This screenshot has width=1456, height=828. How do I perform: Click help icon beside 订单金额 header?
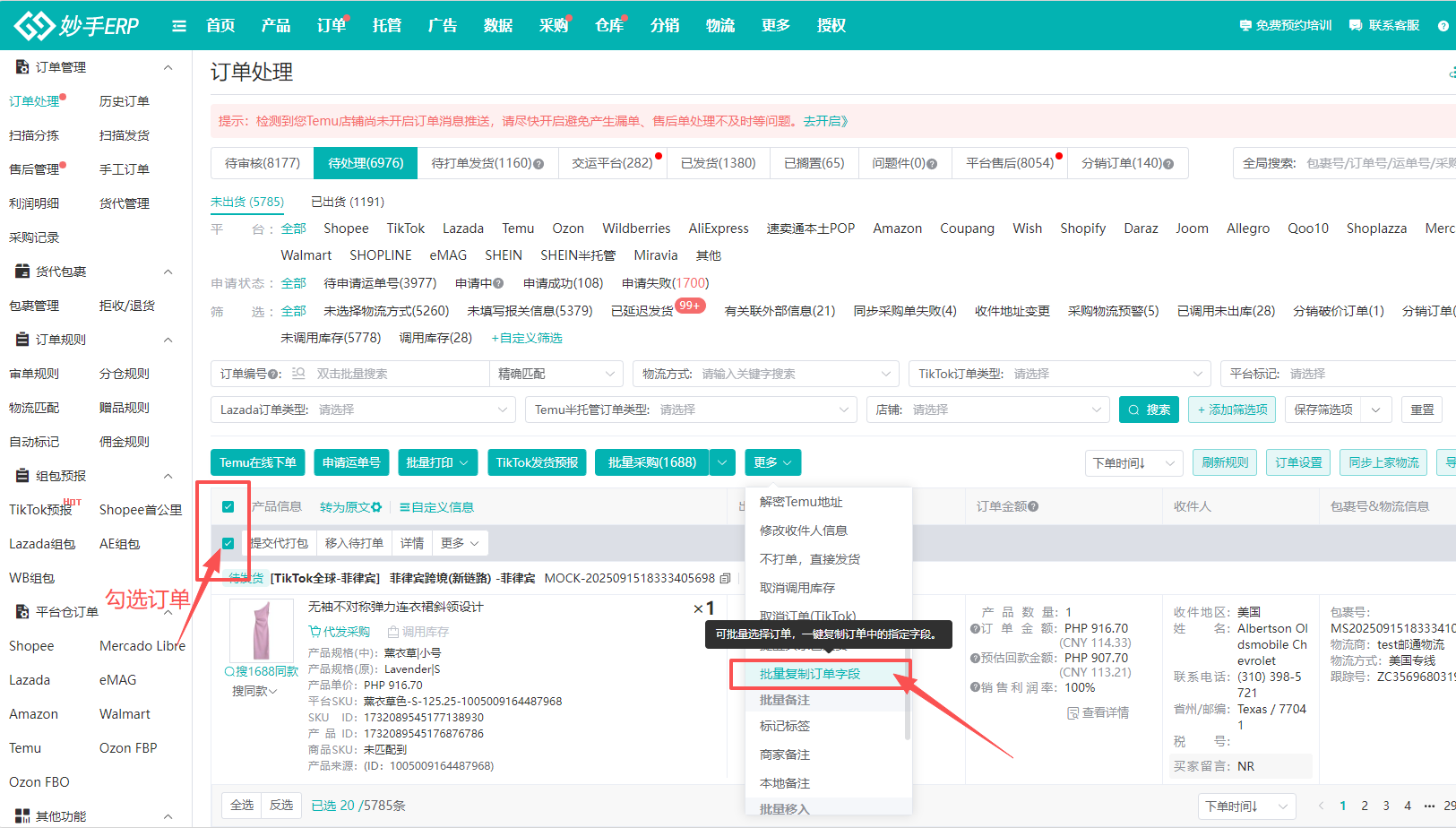1033,506
